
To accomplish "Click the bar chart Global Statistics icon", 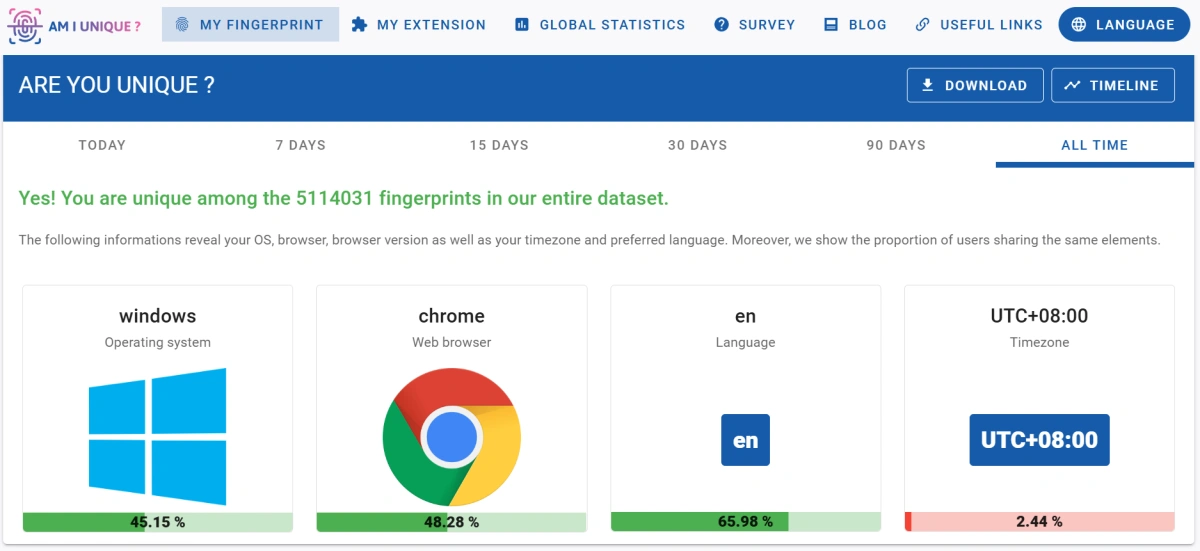I will click(522, 25).
